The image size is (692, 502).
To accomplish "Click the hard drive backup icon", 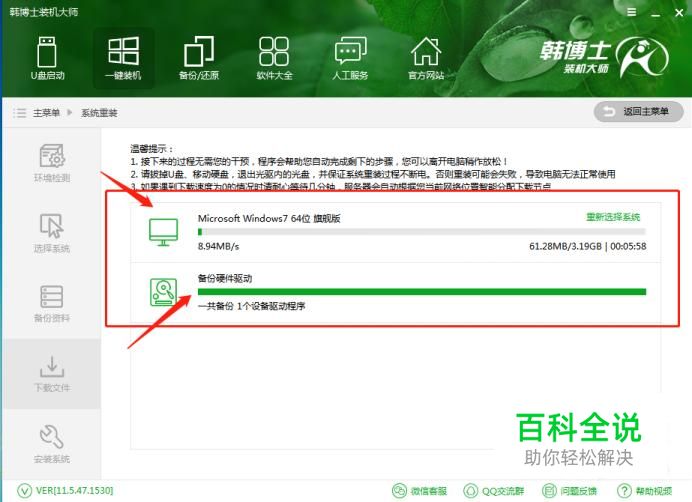I will [163, 292].
